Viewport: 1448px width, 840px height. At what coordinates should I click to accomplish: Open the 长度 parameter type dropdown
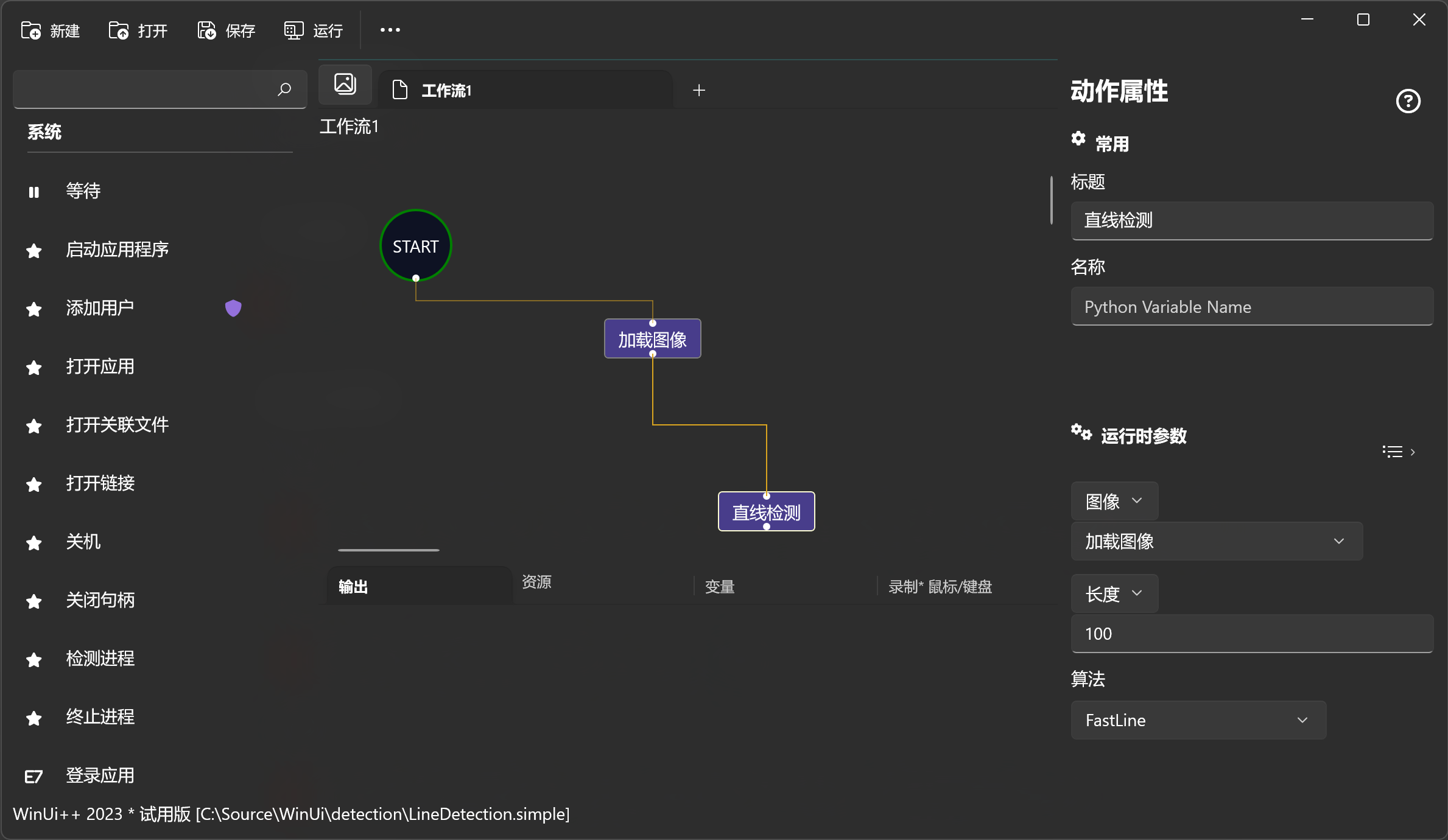tap(1113, 593)
